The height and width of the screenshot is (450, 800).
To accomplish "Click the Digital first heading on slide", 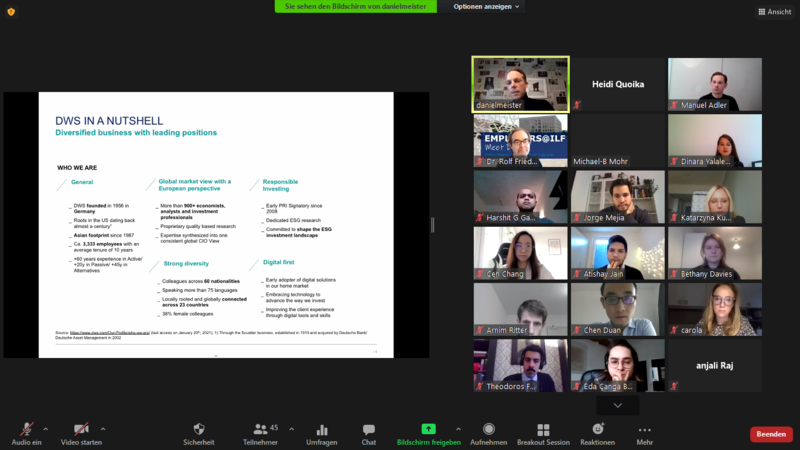I will tap(279, 262).
